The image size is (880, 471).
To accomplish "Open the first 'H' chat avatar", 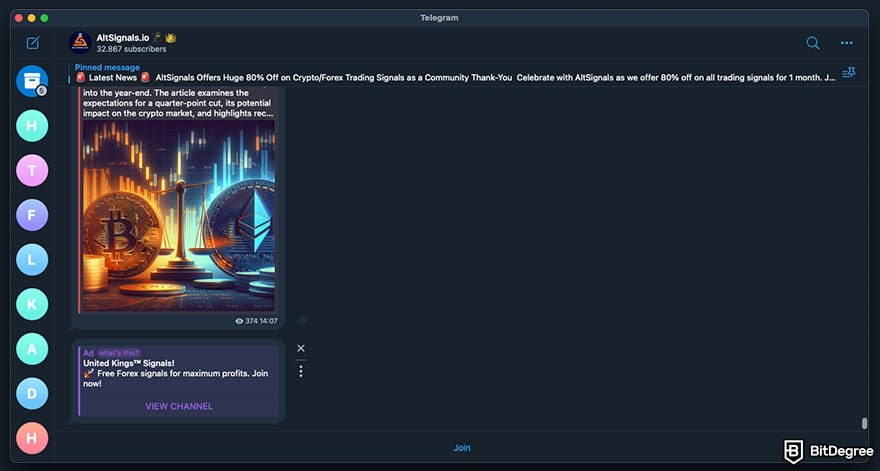I will tap(32, 126).
